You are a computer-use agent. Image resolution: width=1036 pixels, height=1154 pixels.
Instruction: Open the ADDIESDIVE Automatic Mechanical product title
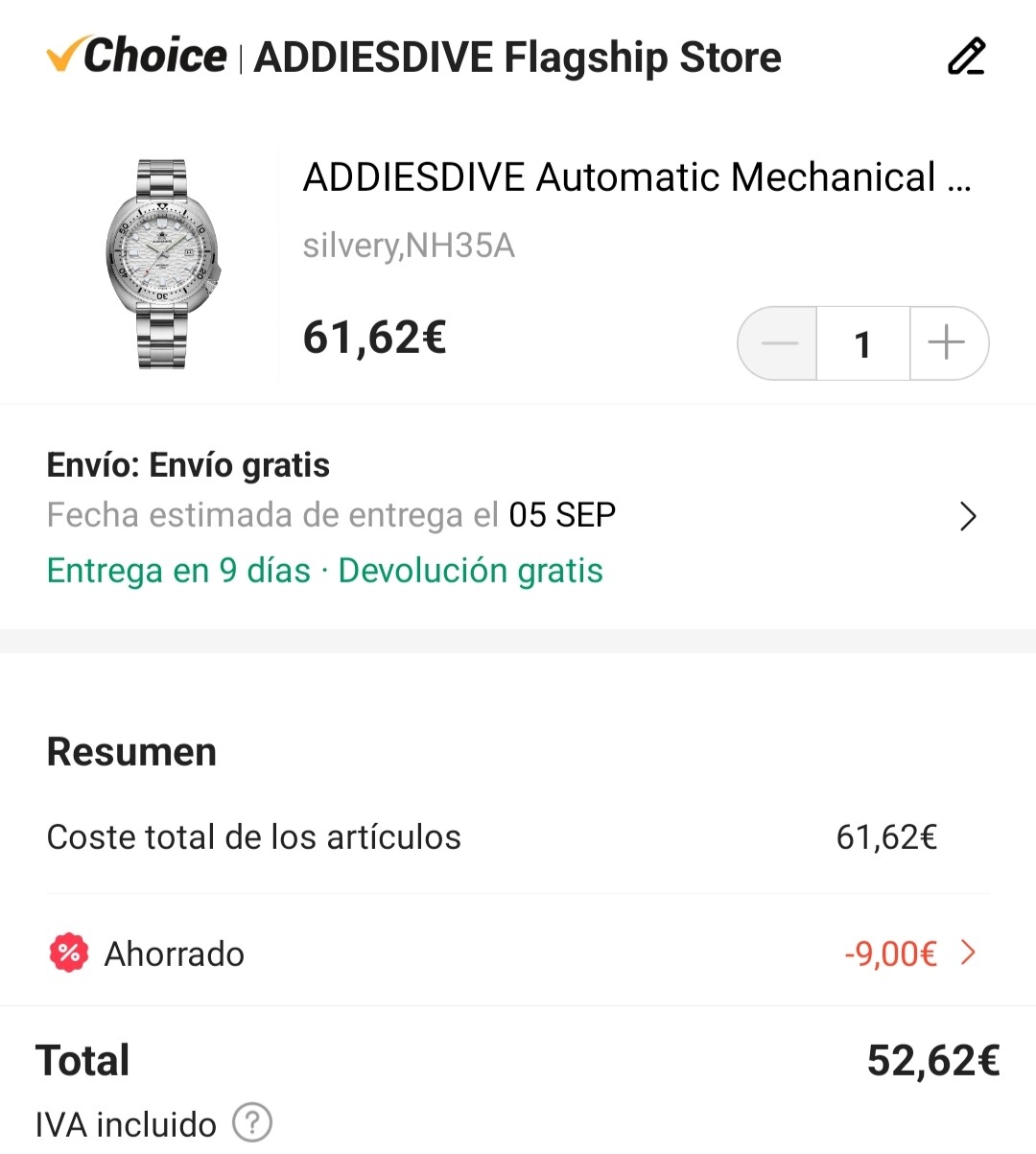click(x=636, y=177)
